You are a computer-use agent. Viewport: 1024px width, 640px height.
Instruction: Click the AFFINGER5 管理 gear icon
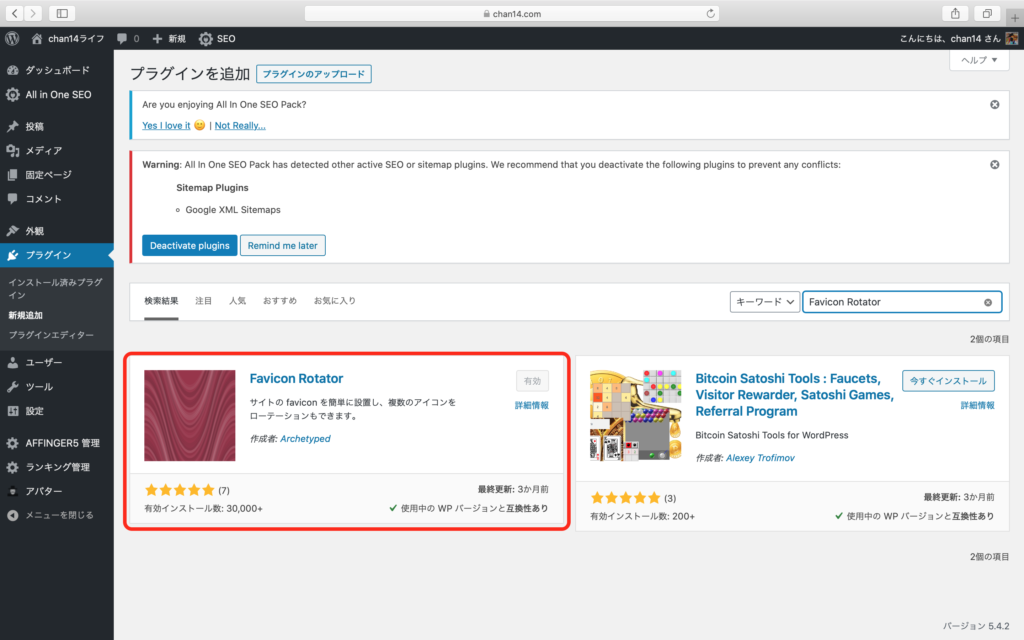12,443
